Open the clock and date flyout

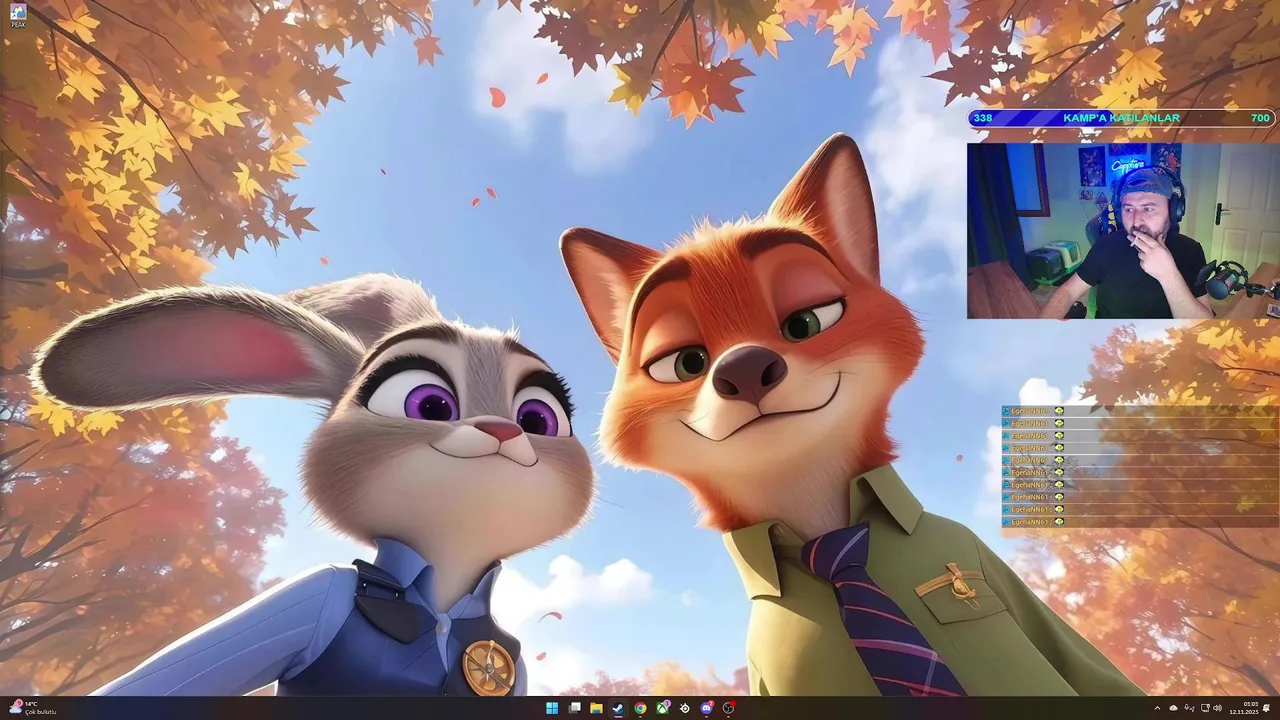[1244, 708]
